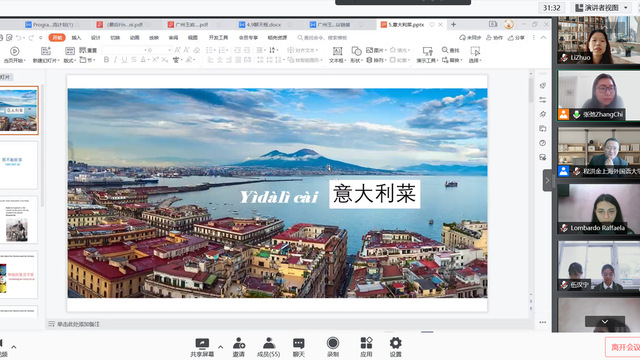Select the second slide thumbnail

pyautogui.click(x=19, y=165)
